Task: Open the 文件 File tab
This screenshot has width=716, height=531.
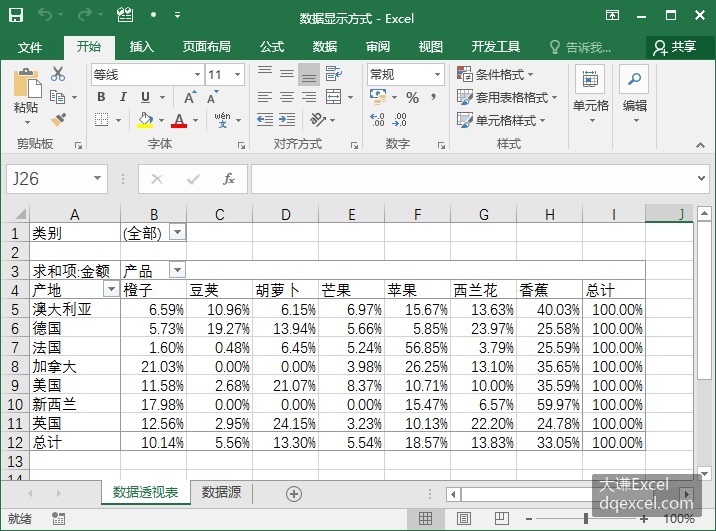Action: click(x=30, y=47)
